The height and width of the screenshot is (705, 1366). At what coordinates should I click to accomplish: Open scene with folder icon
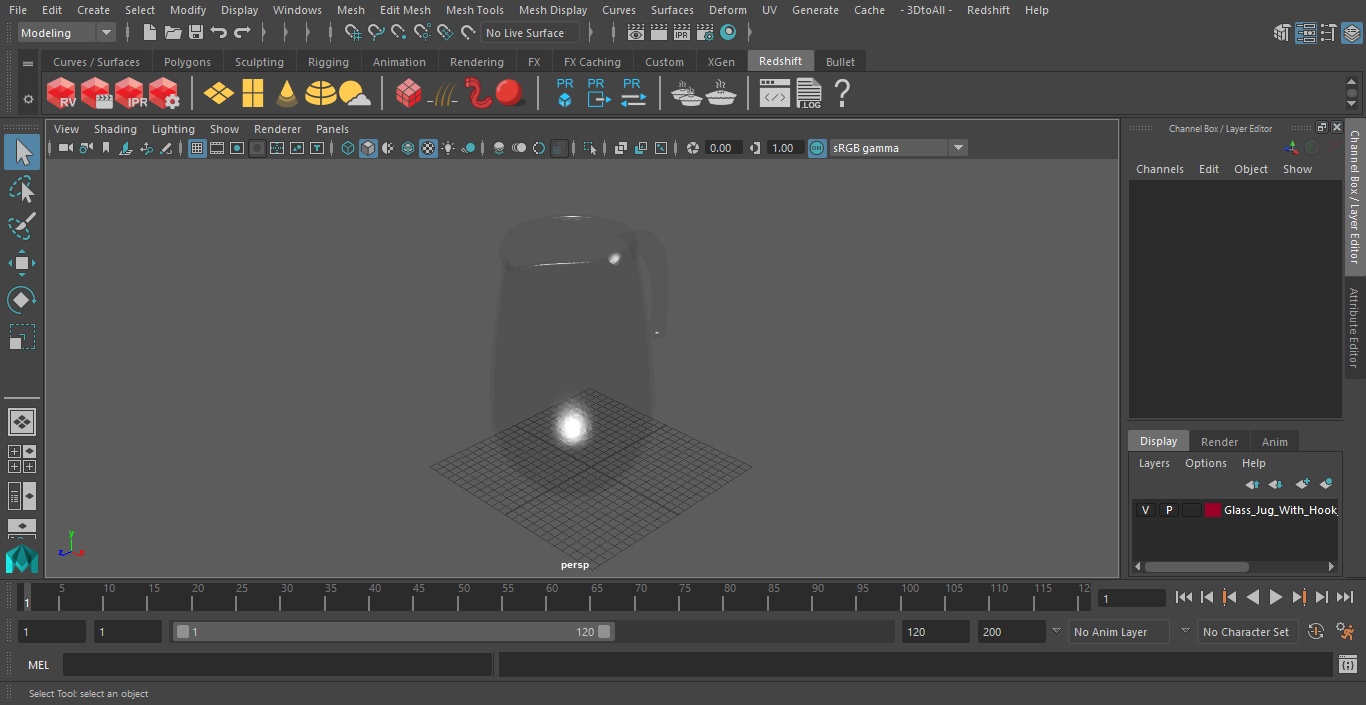[173, 33]
